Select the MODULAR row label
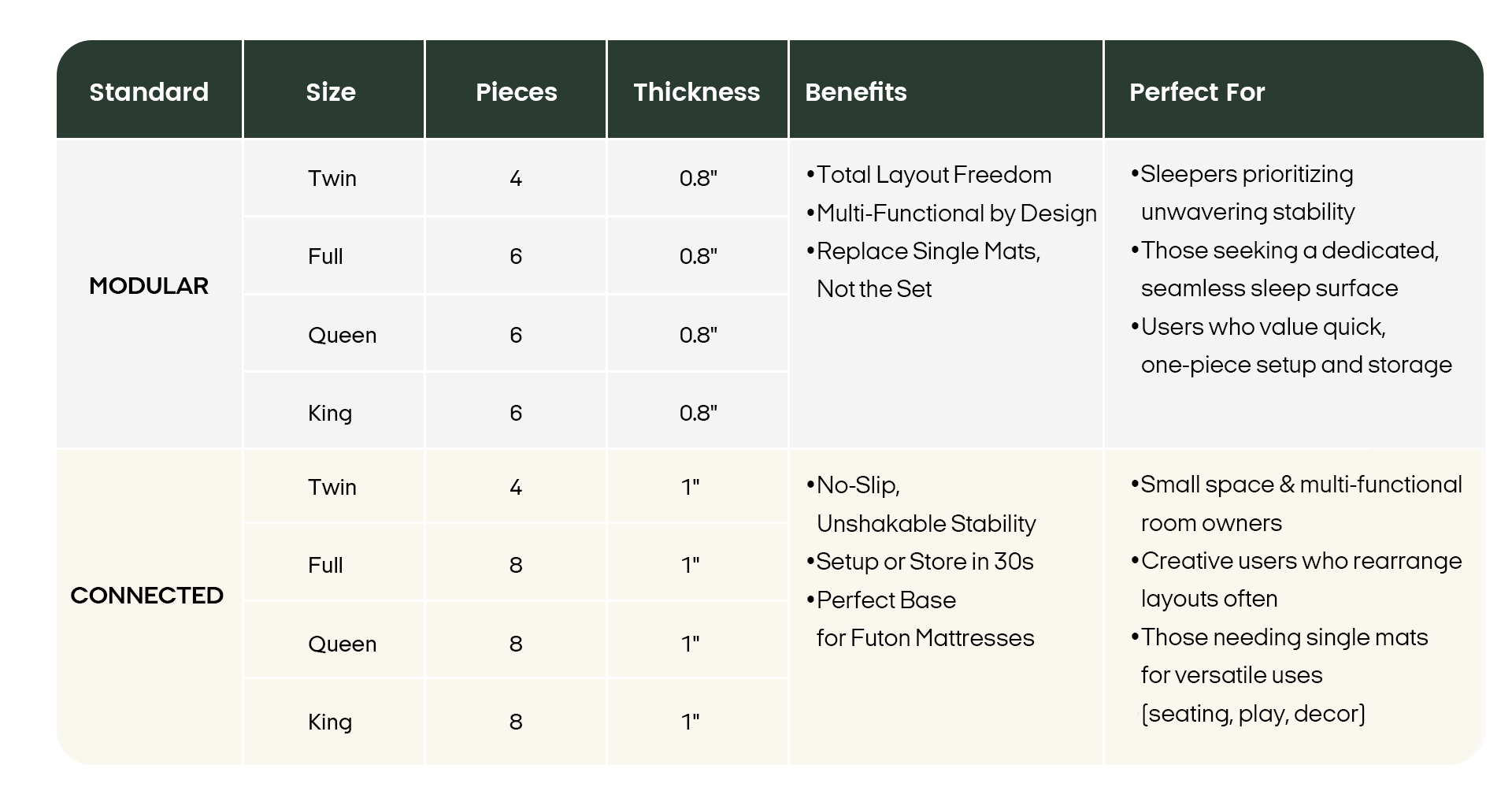 click(149, 286)
